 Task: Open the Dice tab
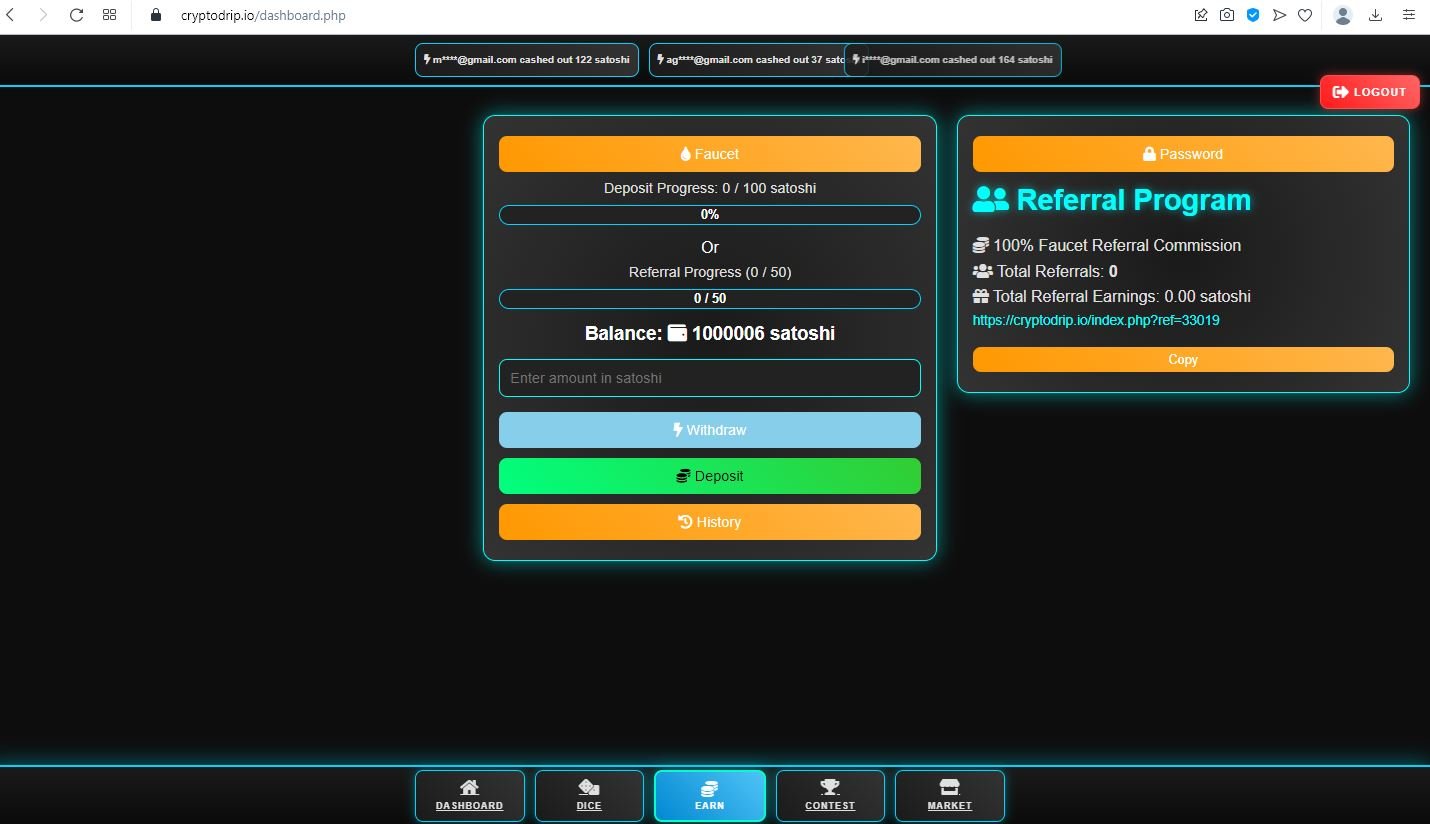589,796
